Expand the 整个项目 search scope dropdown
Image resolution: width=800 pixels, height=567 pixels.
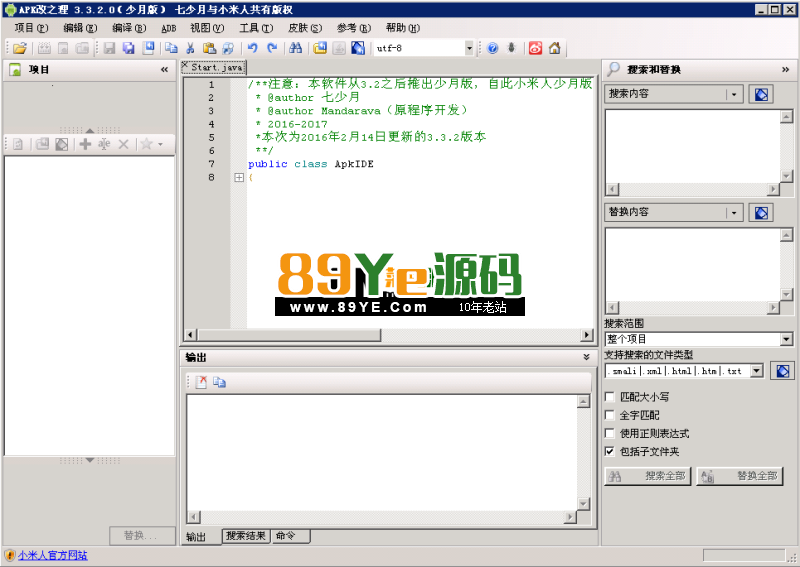785,339
